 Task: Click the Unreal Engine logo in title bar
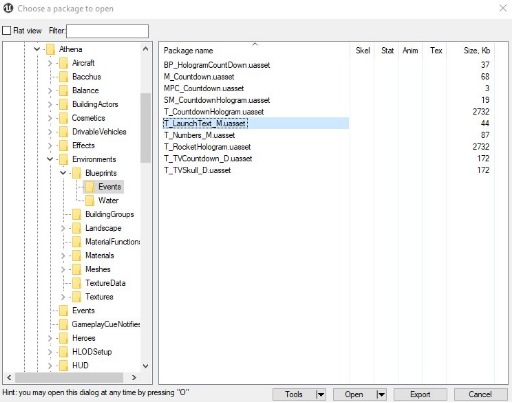(x=8, y=8)
